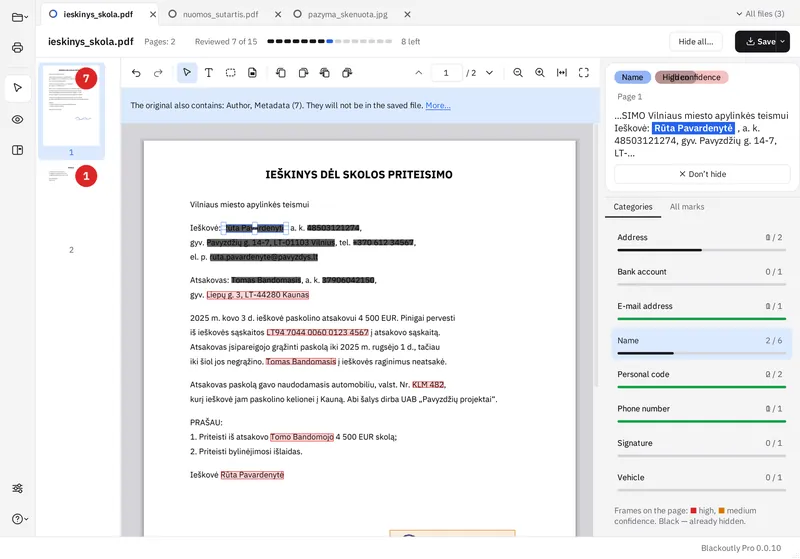Expand the All files (3) dropdown
800x559 pixels.
tap(760, 14)
